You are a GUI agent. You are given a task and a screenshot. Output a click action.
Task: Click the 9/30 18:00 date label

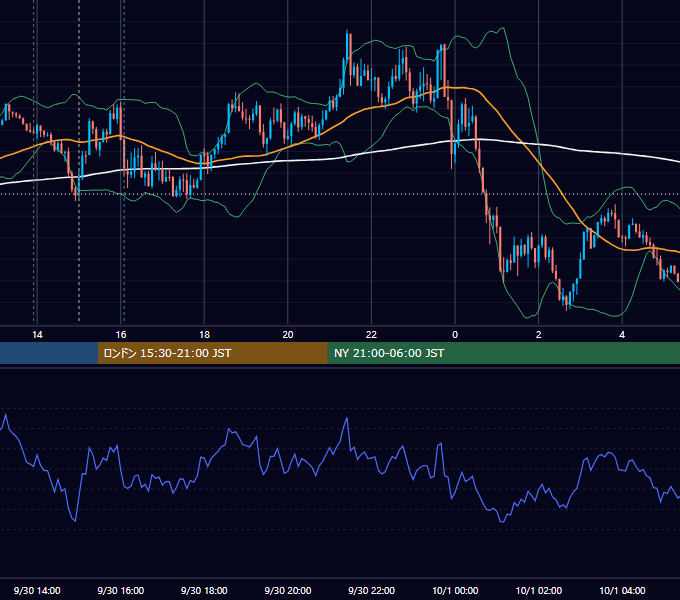204,590
